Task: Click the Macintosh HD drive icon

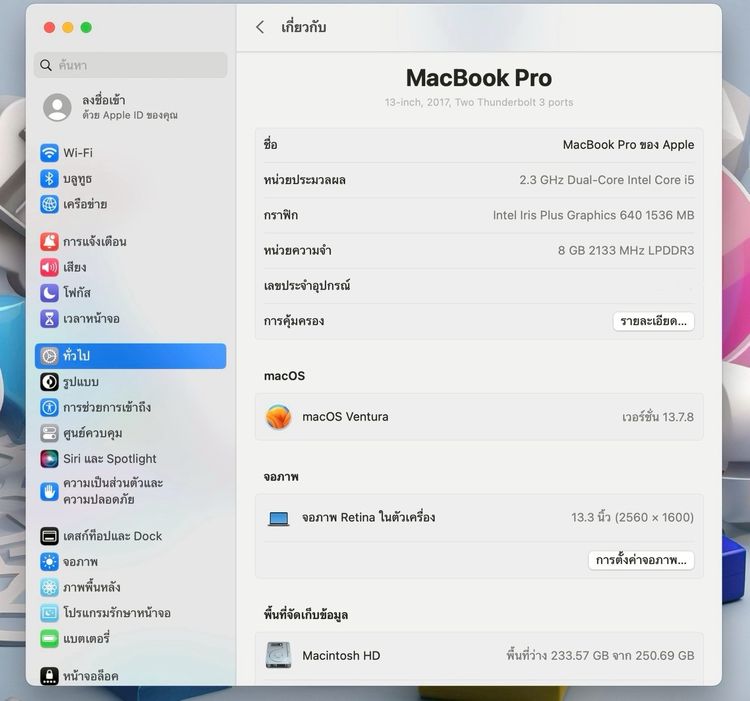Action: click(278, 655)
